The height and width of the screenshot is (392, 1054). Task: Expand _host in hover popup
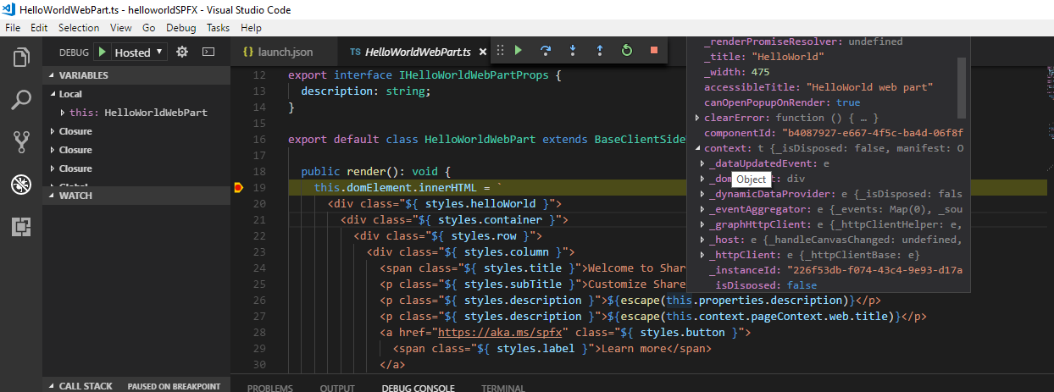(x=702, y=240)
